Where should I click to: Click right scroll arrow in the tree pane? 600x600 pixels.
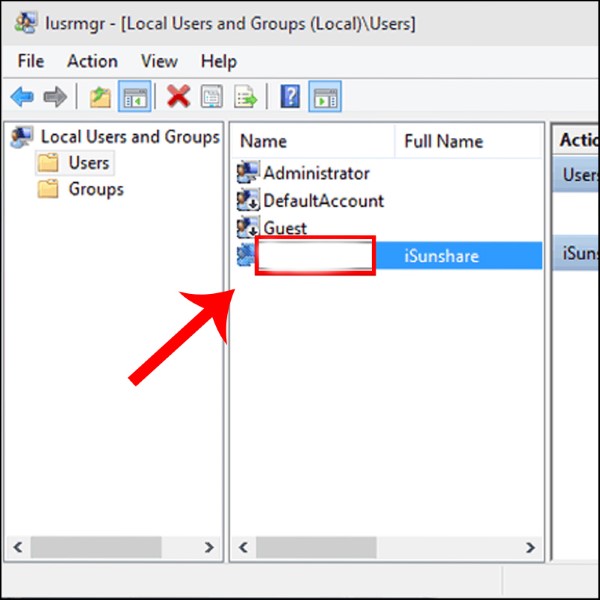(209, 547)
